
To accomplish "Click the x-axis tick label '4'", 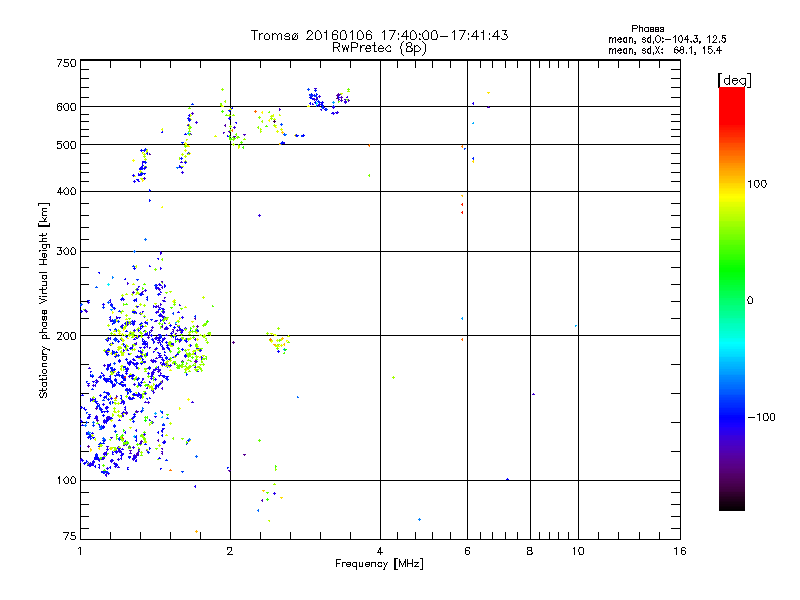I will point(380,551).
